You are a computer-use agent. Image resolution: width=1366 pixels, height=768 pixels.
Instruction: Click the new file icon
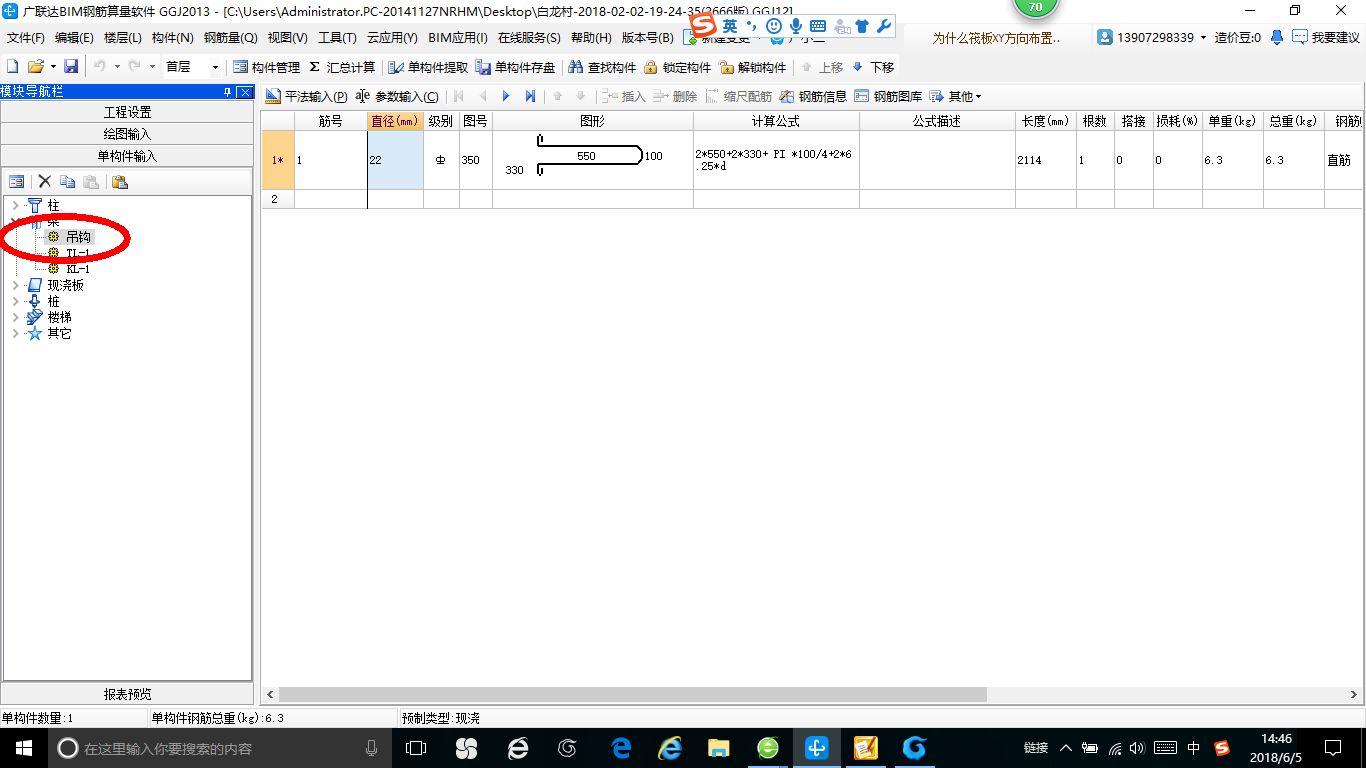click(13, 67)
